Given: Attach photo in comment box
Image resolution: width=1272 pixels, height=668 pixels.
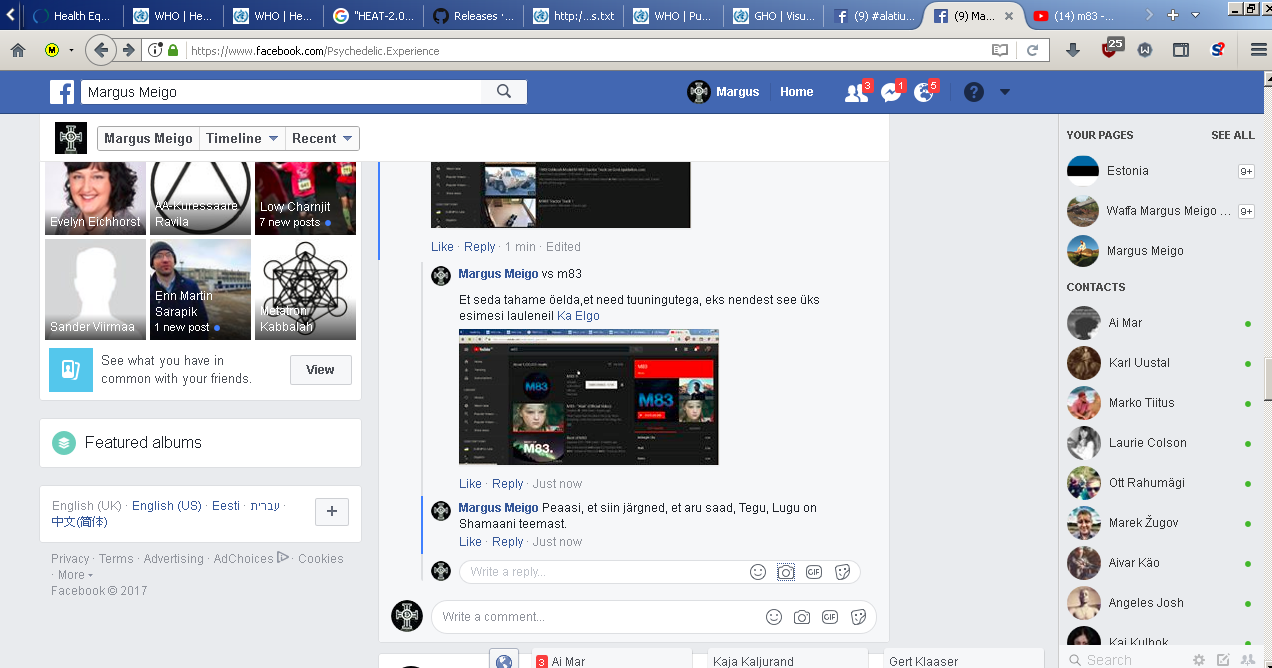Looking at the screenshot, I should [x=802, y=617].
